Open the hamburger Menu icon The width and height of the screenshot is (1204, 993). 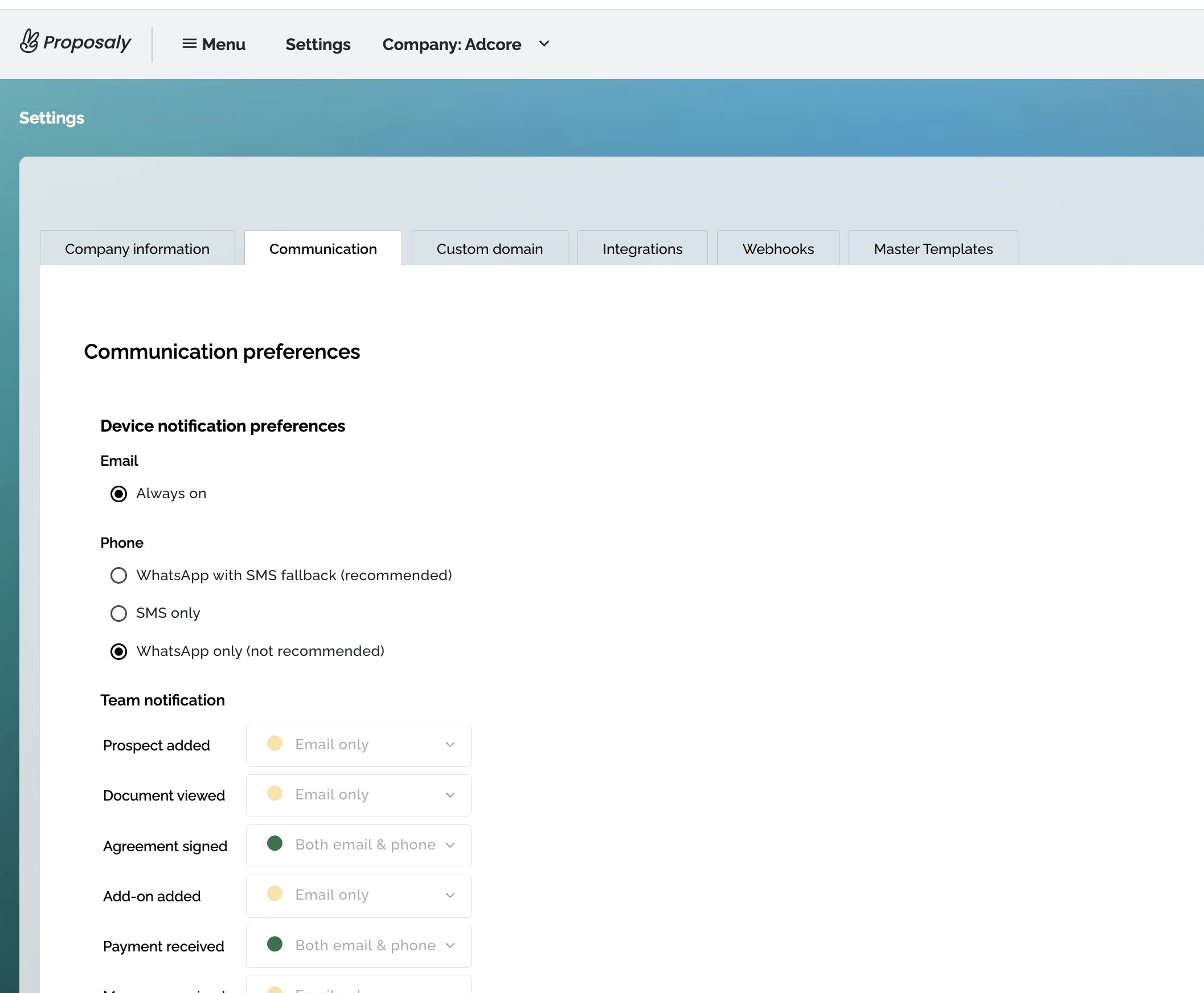(x=189, y=44)
